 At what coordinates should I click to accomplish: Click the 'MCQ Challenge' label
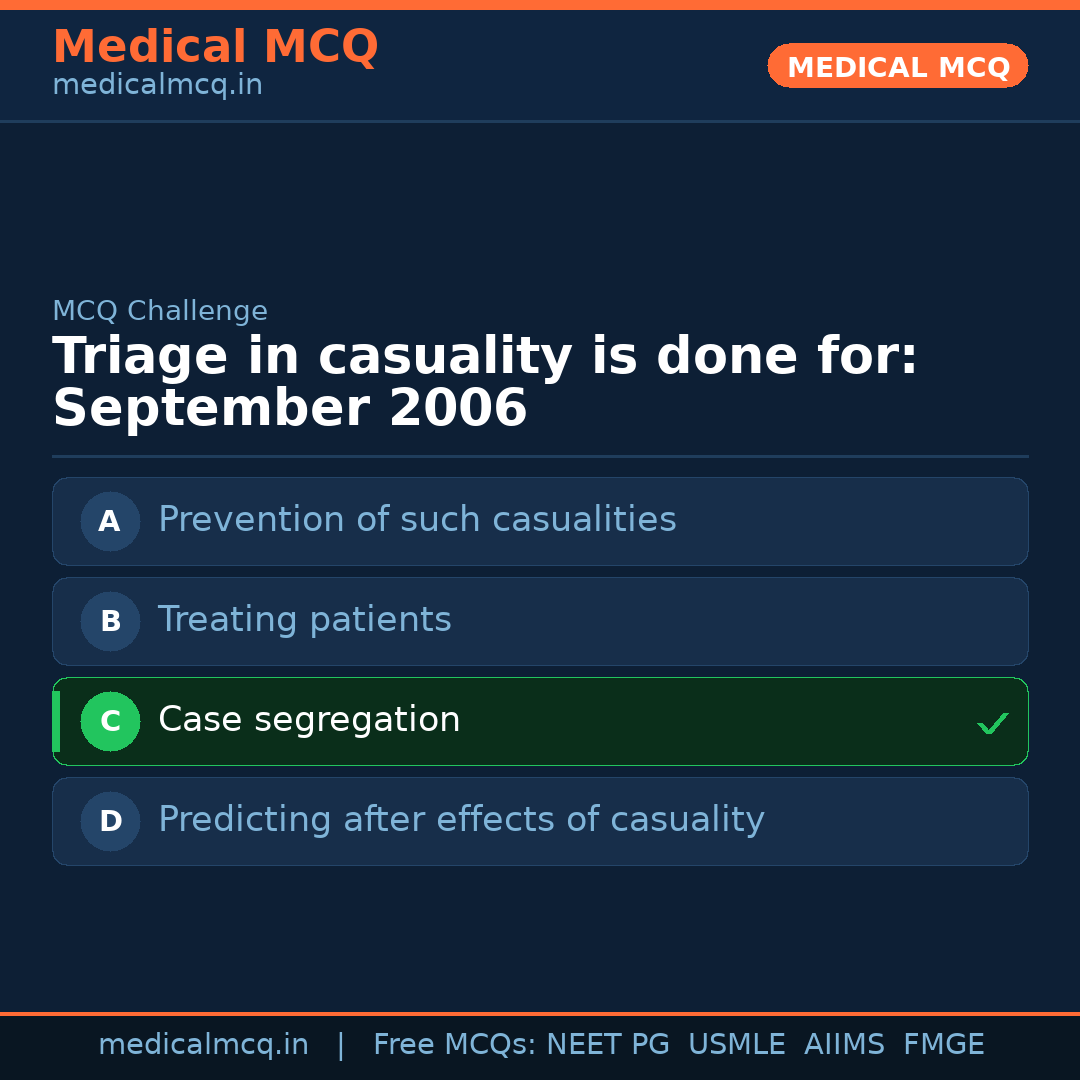tap(160, 311)
